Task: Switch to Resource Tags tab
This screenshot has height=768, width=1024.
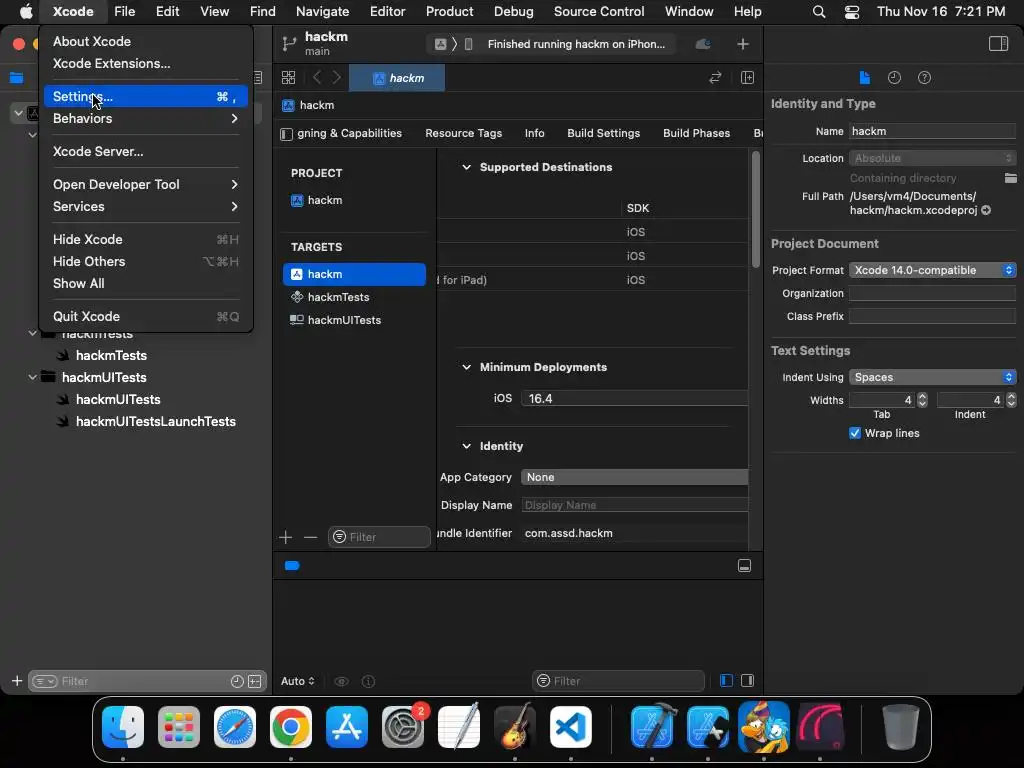Action: pos(464,133)
